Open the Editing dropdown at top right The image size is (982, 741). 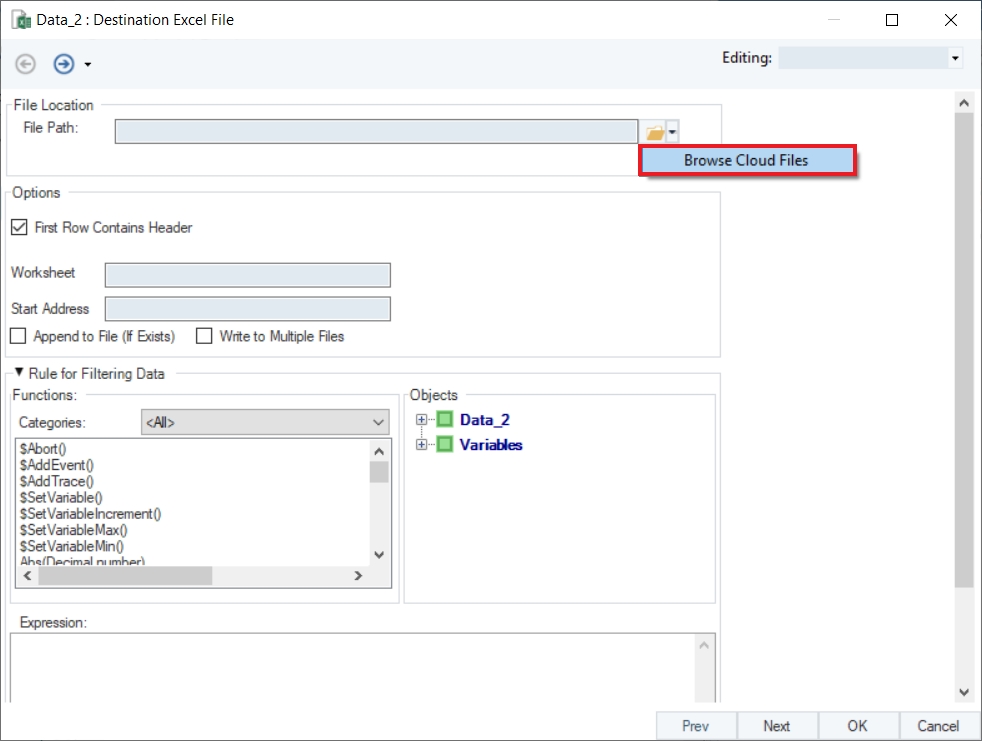point(870,59)
